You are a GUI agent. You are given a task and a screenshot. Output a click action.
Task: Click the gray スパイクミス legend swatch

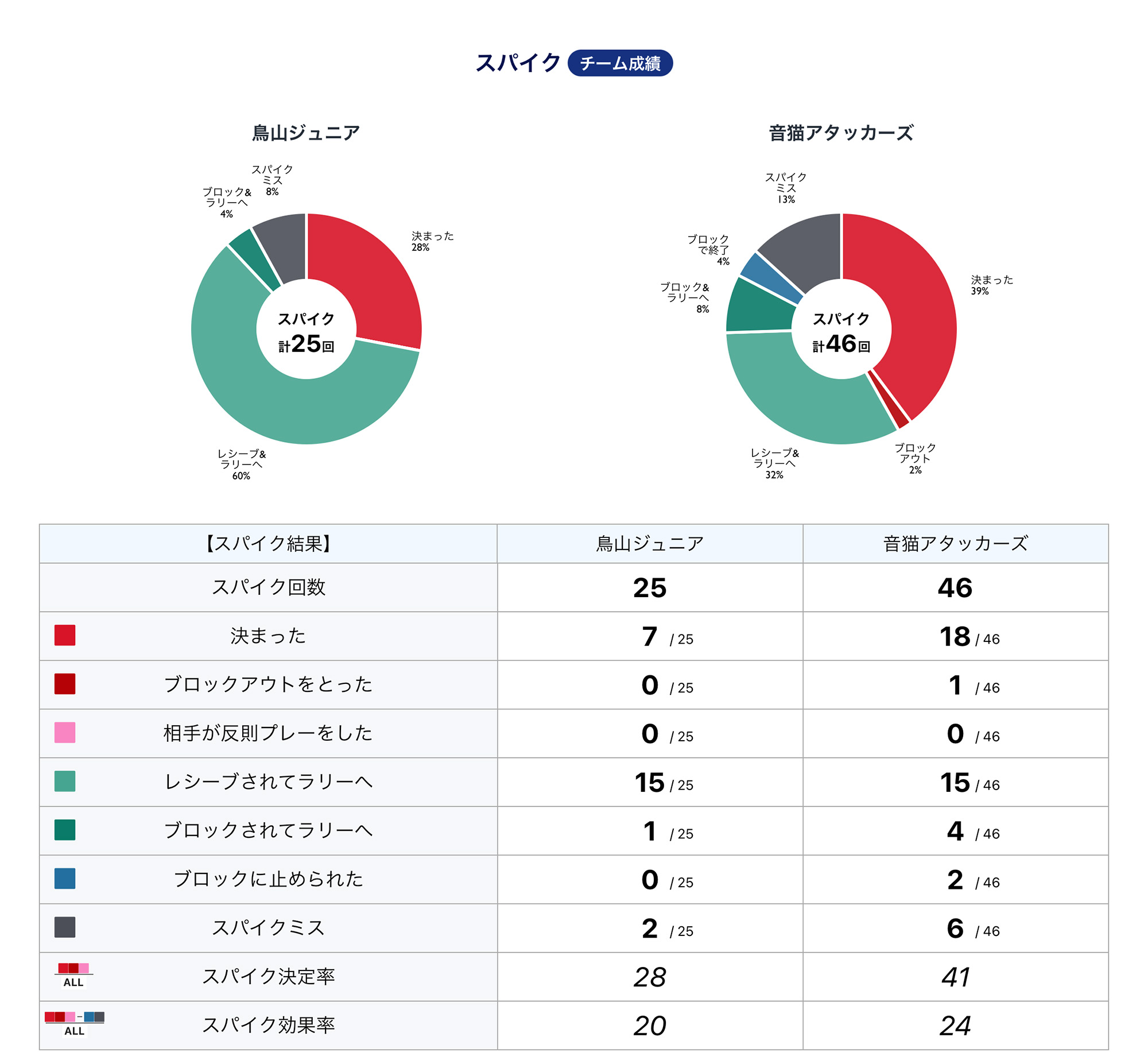pos(65,927)
